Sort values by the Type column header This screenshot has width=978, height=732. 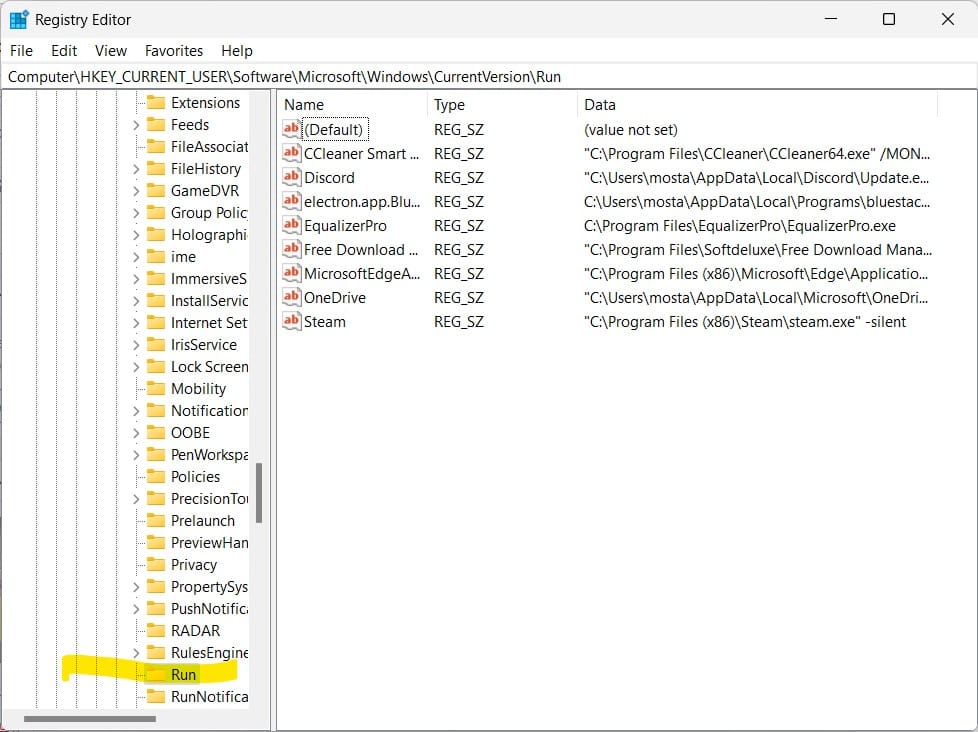click(449, 104)
